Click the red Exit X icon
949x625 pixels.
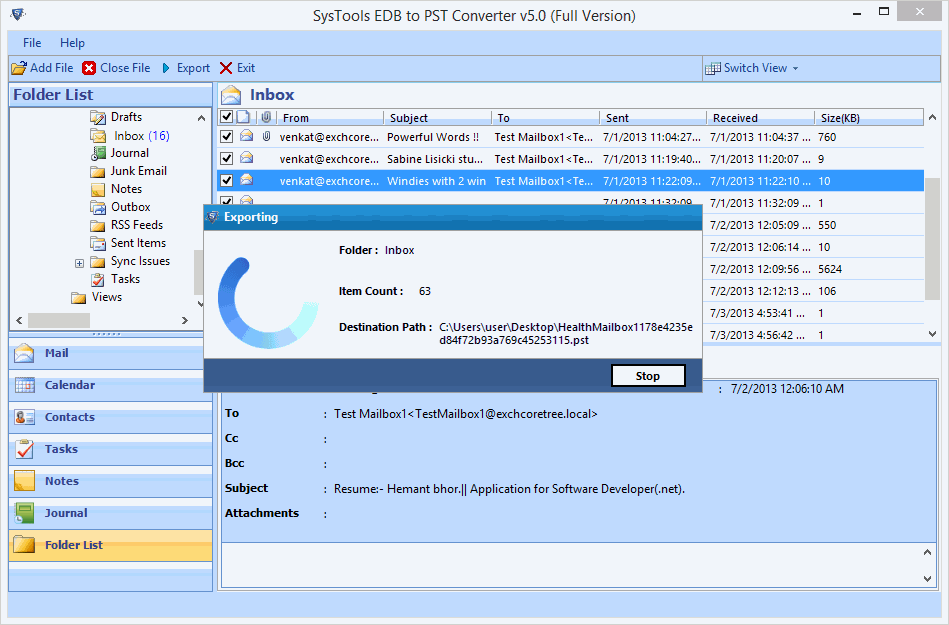point(226,68)
